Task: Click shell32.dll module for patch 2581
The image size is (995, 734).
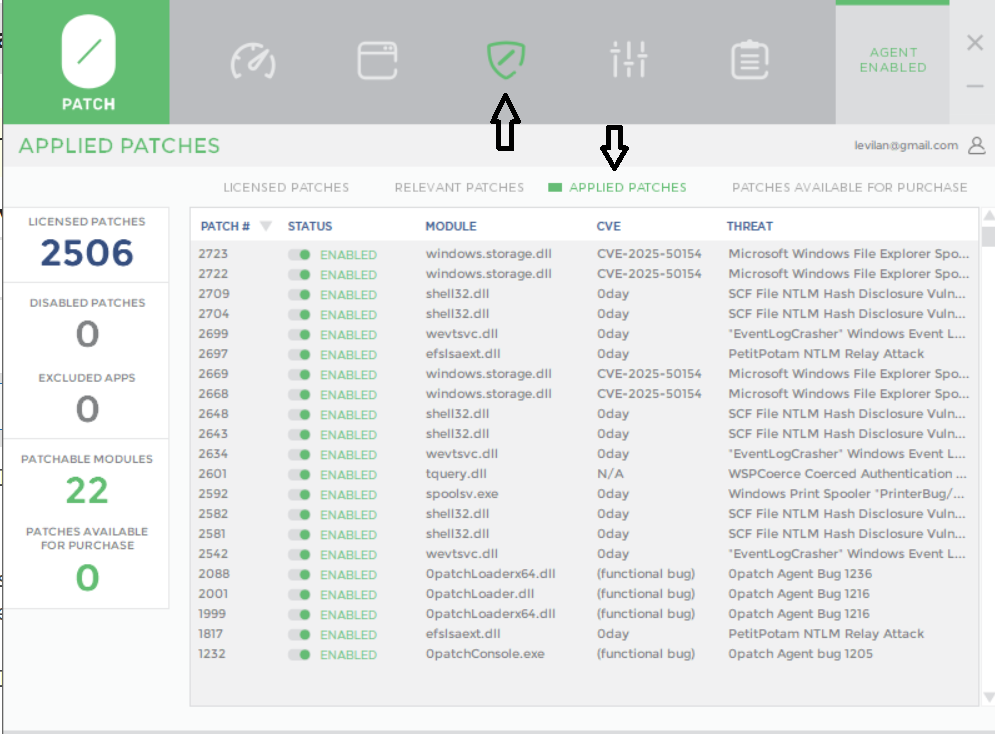Action: coord(457,534)
